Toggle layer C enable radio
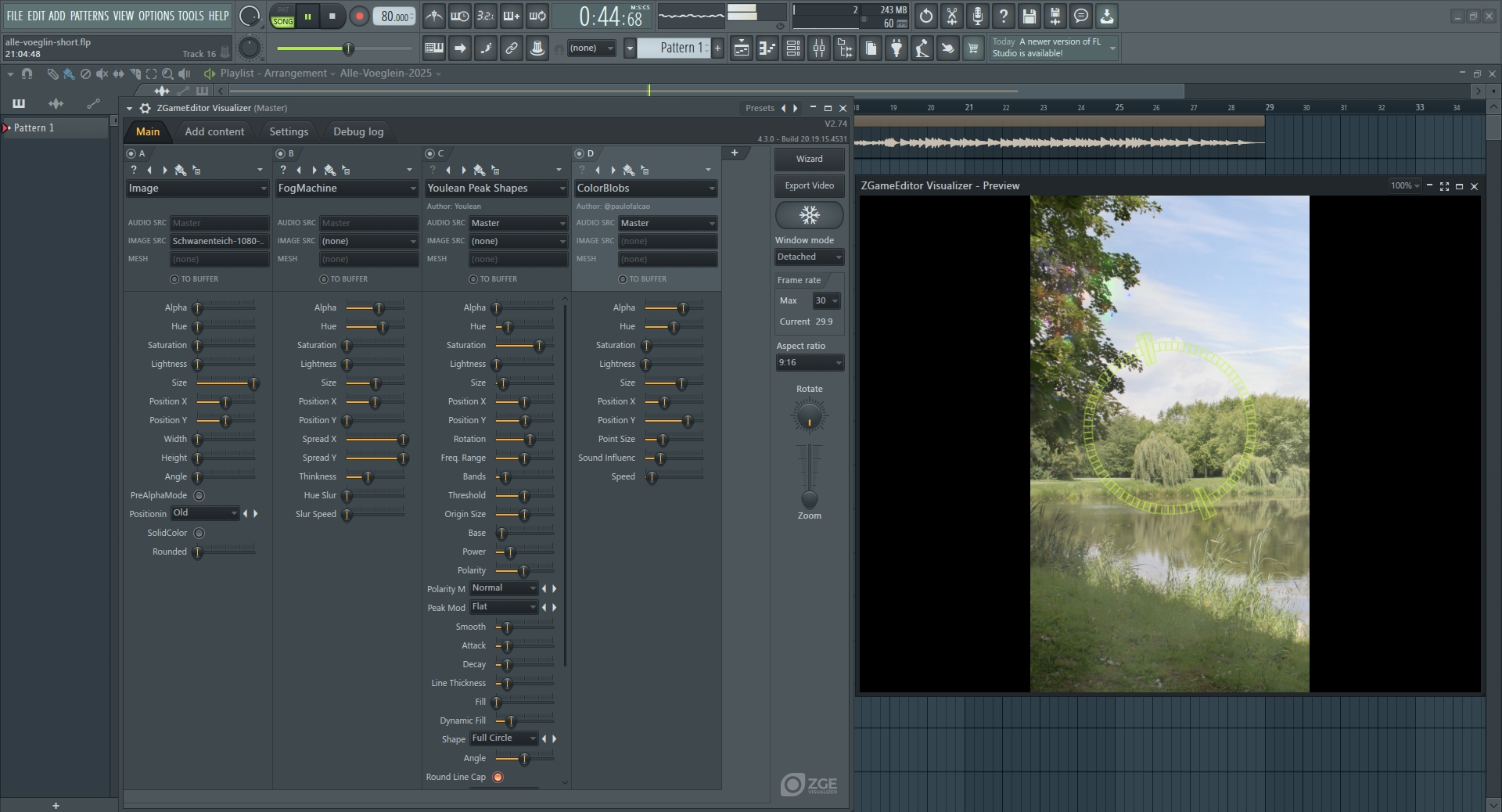 pos(429,153)
